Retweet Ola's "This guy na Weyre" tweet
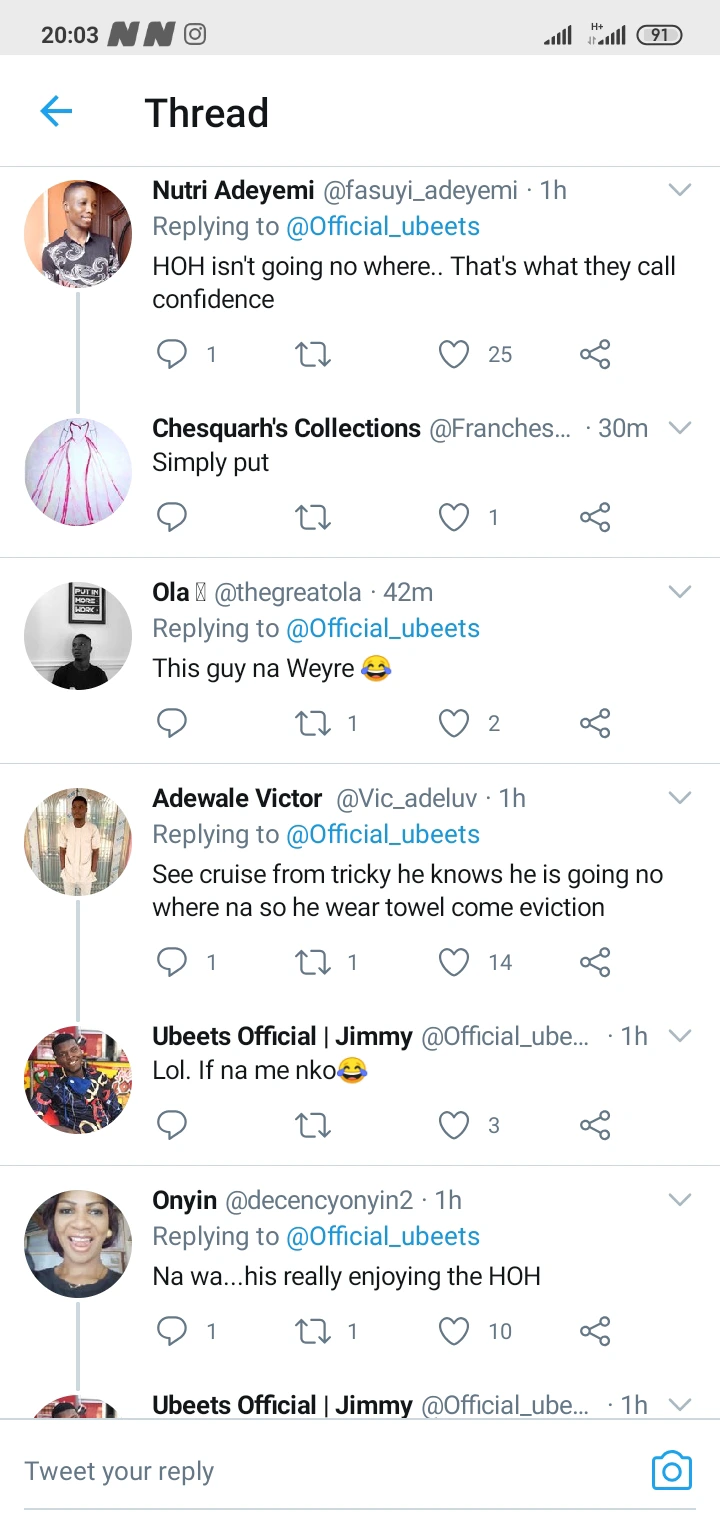Screen dimensions: 720x1520 (313, 723)
